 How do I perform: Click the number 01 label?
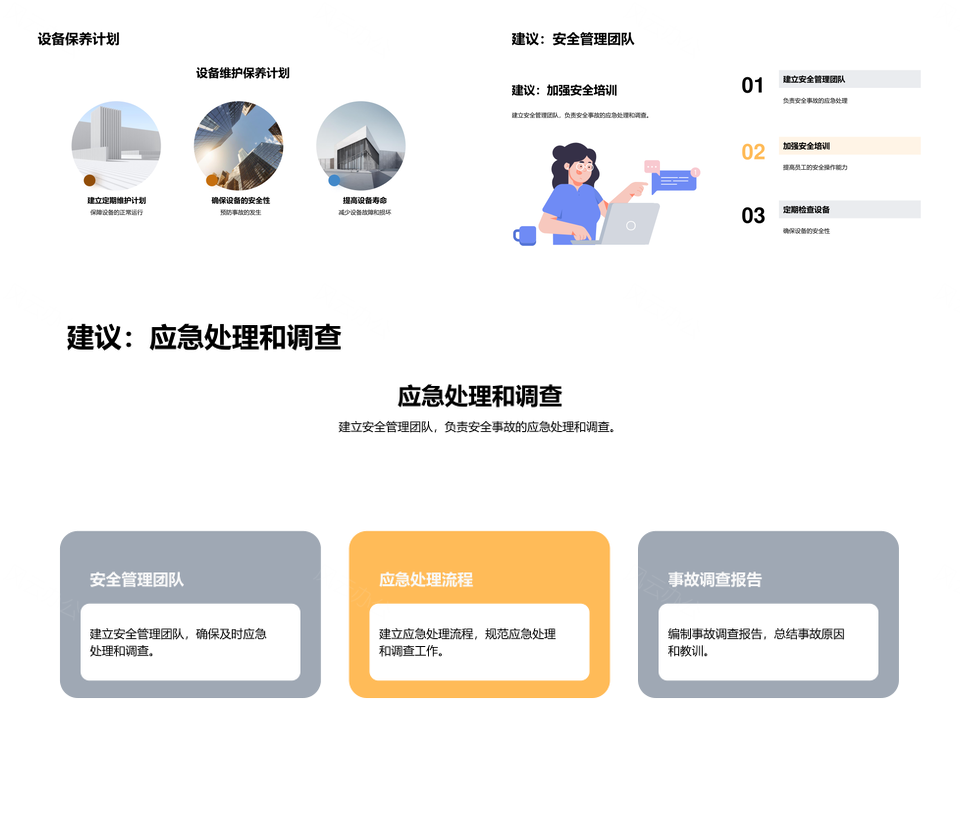click(x=752, y=86)
